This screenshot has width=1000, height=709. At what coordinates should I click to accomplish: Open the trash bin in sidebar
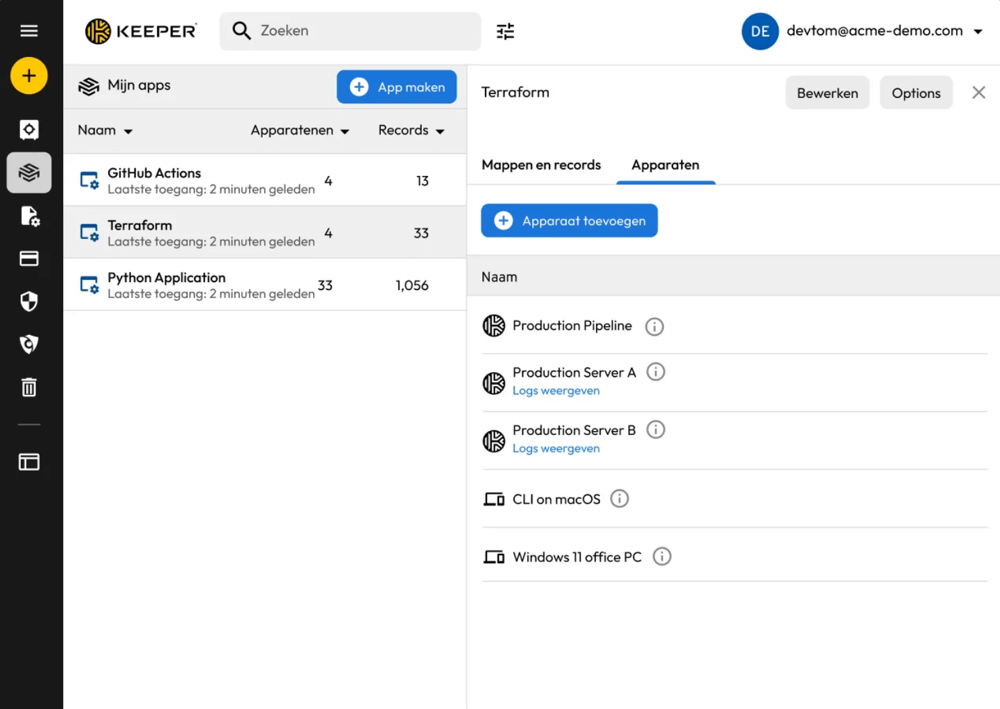(29, 387)
